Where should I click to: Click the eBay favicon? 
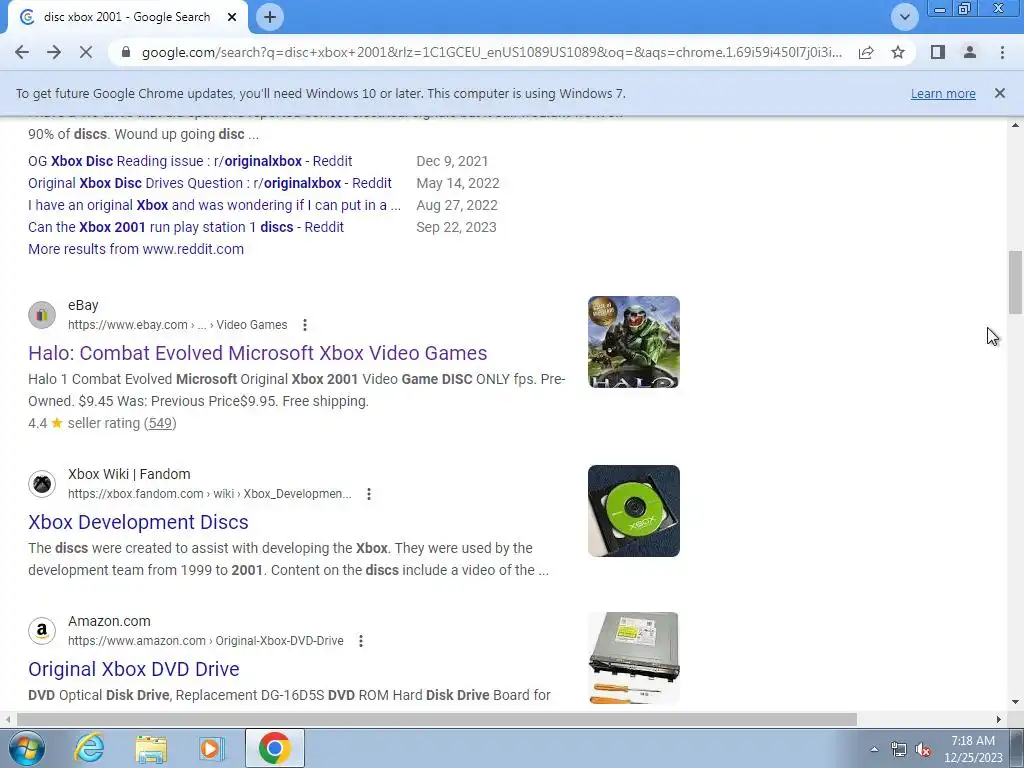click(x=42, y=315)
